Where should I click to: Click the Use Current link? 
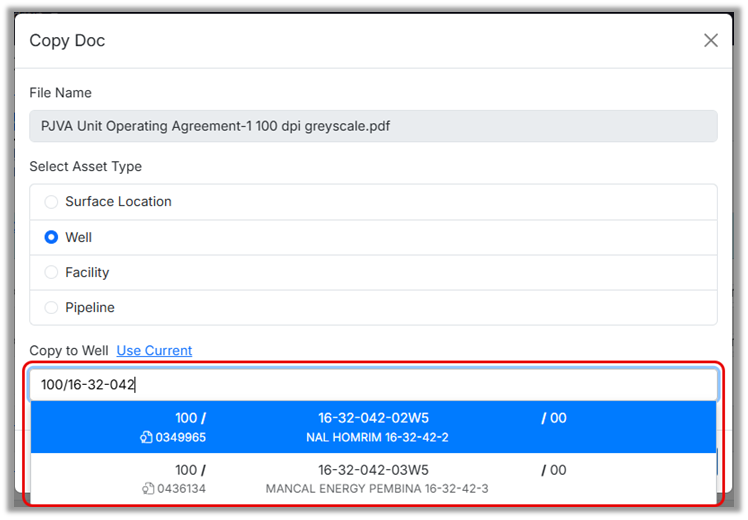pos(154,351)
